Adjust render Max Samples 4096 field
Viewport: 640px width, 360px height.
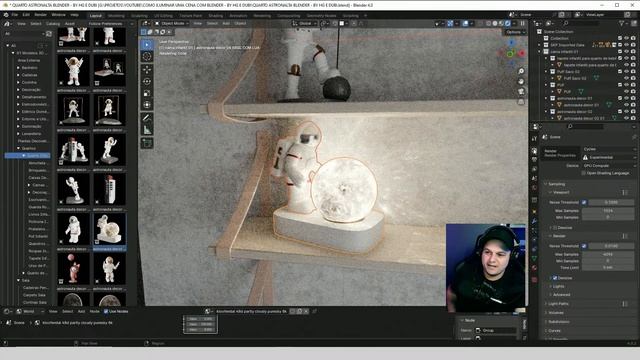pyautogui.click(x=609, y=254)
